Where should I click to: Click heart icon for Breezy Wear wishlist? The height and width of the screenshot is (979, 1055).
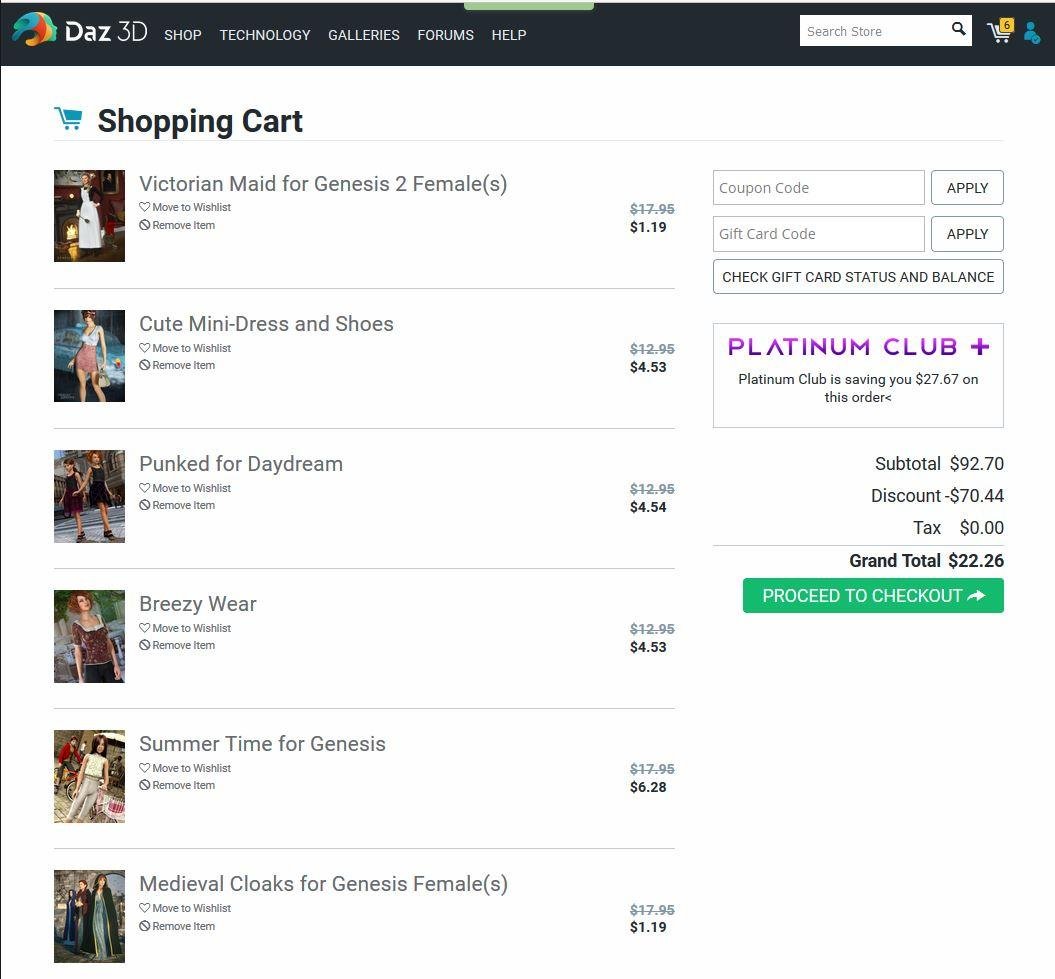pos(145,628)
